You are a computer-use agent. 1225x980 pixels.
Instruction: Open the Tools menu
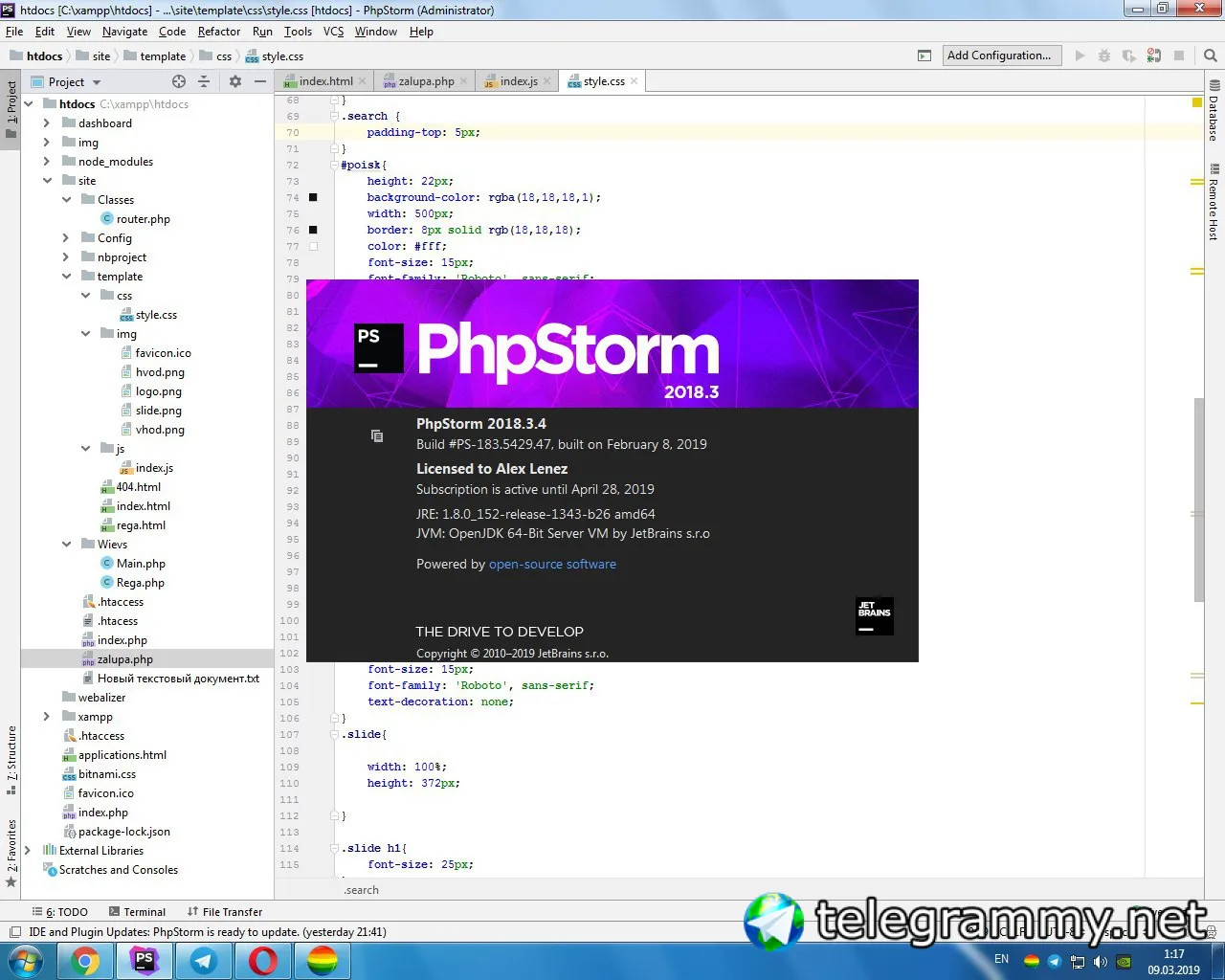(298, 32)
